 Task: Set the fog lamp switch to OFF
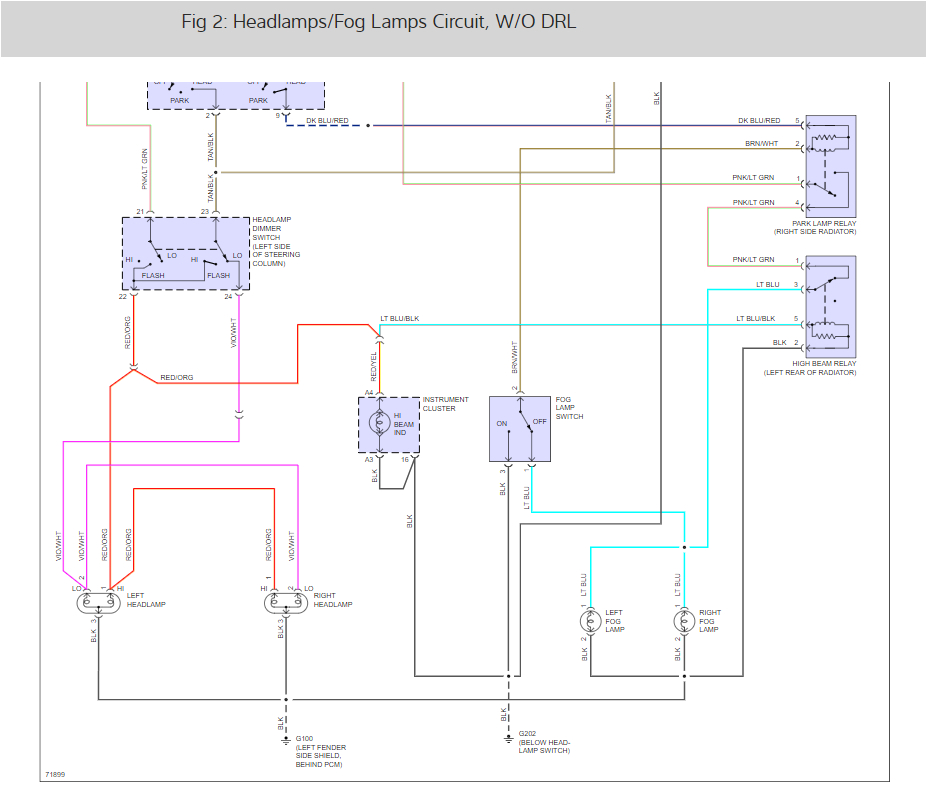pos(537,423)
